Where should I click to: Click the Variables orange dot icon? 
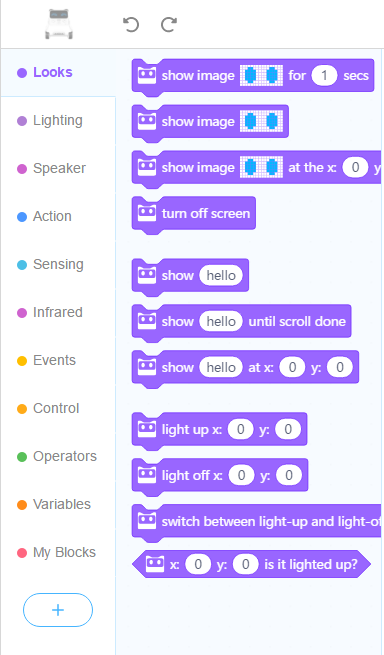coord(22,505)
